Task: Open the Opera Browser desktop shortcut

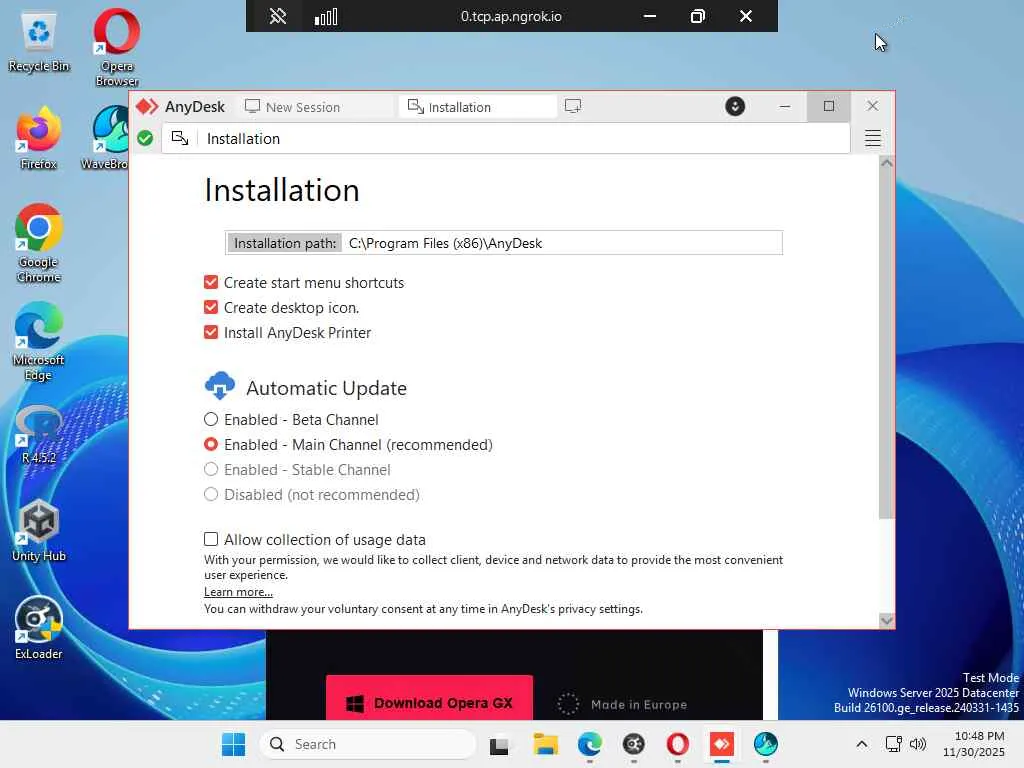Action: [x=117, y=47]
